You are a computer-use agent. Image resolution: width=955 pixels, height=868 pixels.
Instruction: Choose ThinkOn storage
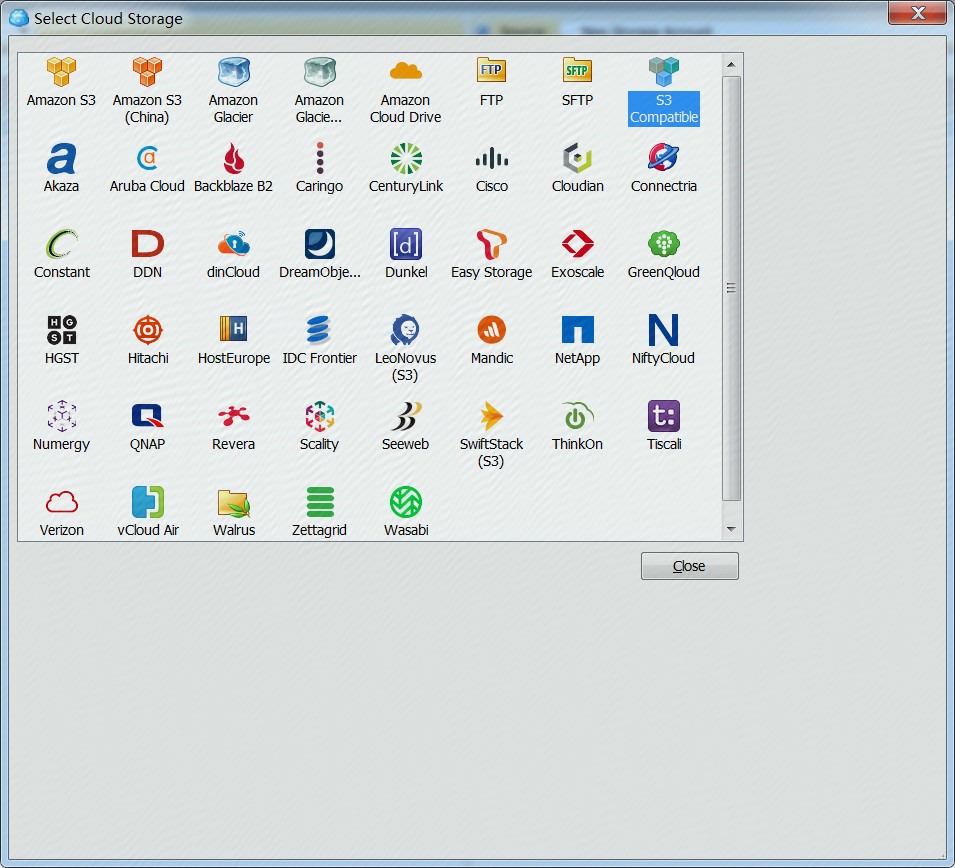pos(577,416)
